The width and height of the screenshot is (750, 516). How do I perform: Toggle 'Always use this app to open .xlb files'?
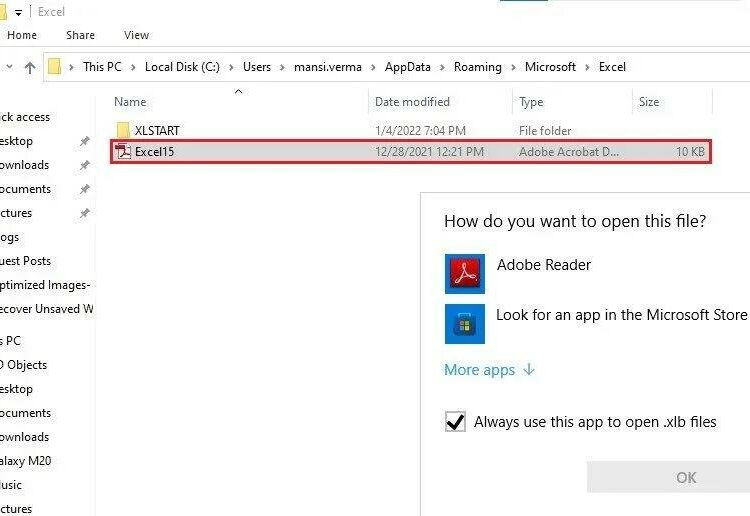coord(455,421)
